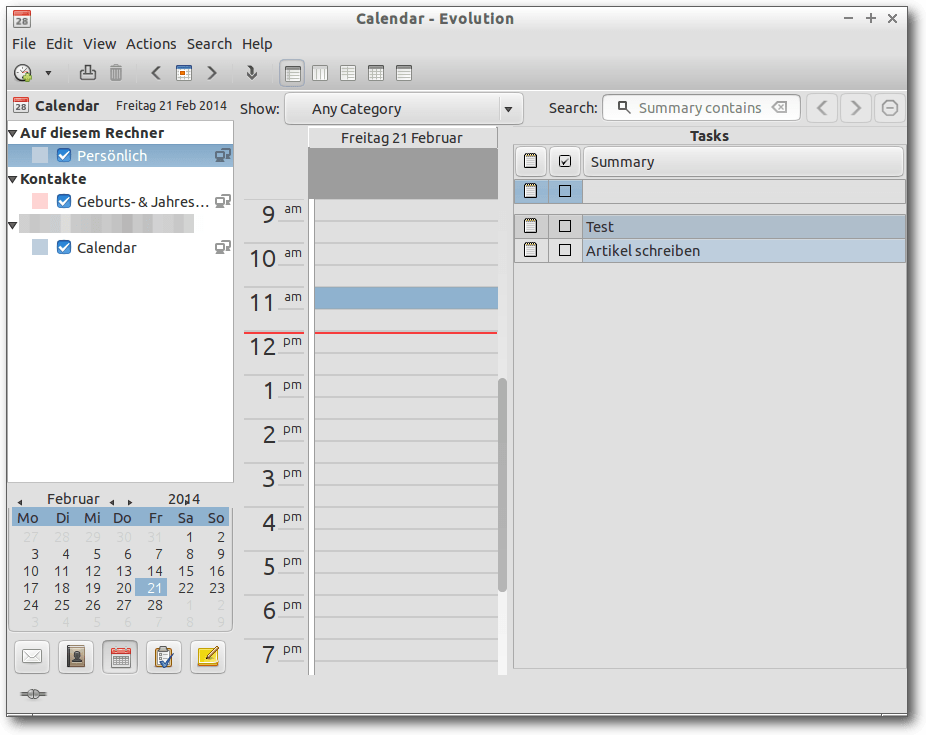
Task: Open the New item dropdown arrow
Action: tap(48, 73)
